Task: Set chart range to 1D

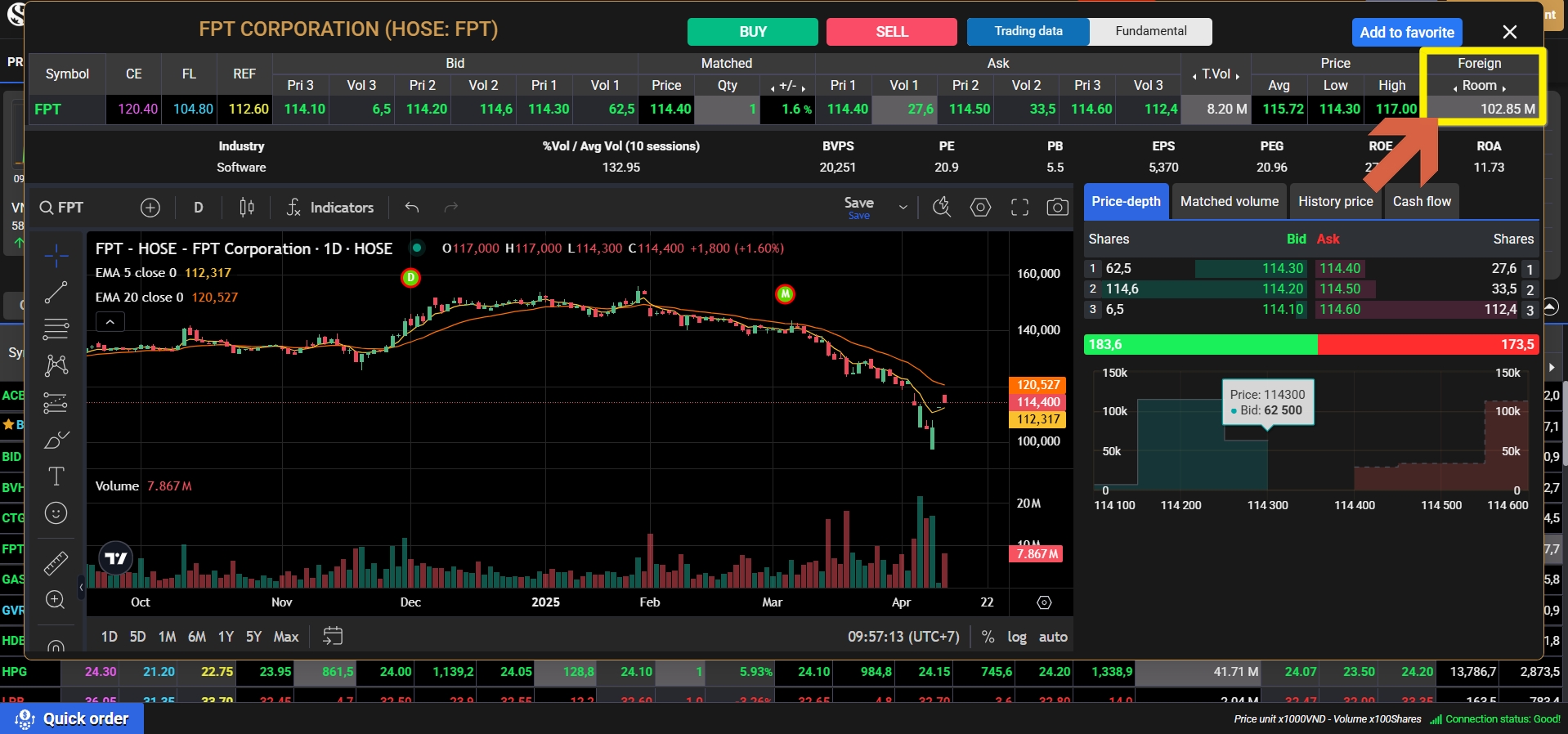Action: coord(110,637)
